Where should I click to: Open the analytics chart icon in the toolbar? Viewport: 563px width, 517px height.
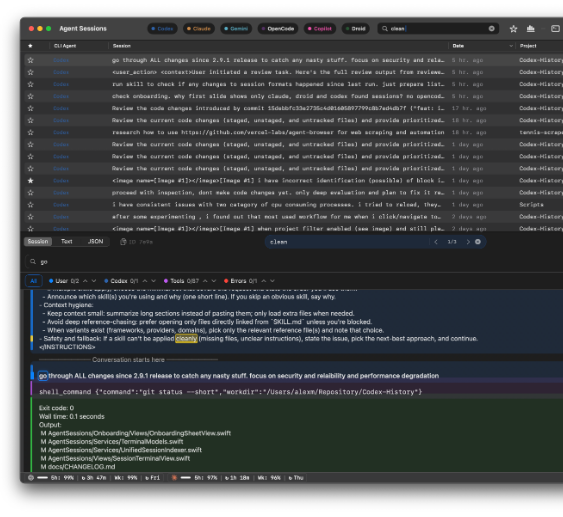click(531, 29)
